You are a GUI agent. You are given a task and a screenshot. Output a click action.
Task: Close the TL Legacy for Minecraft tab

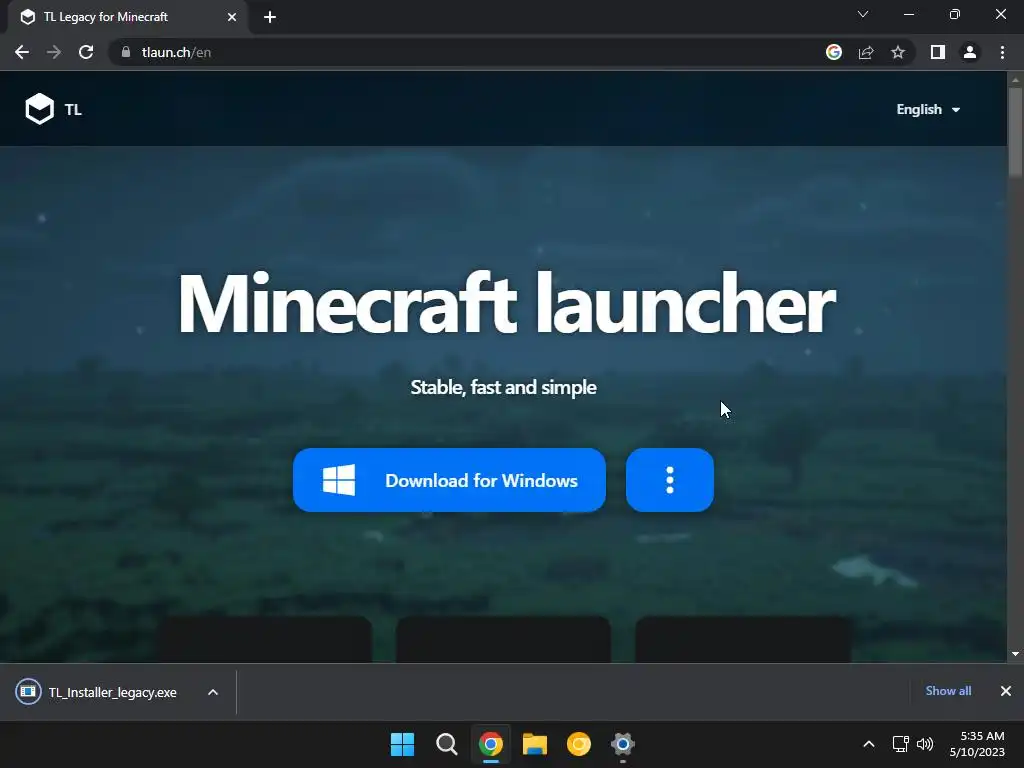point(232,17)
